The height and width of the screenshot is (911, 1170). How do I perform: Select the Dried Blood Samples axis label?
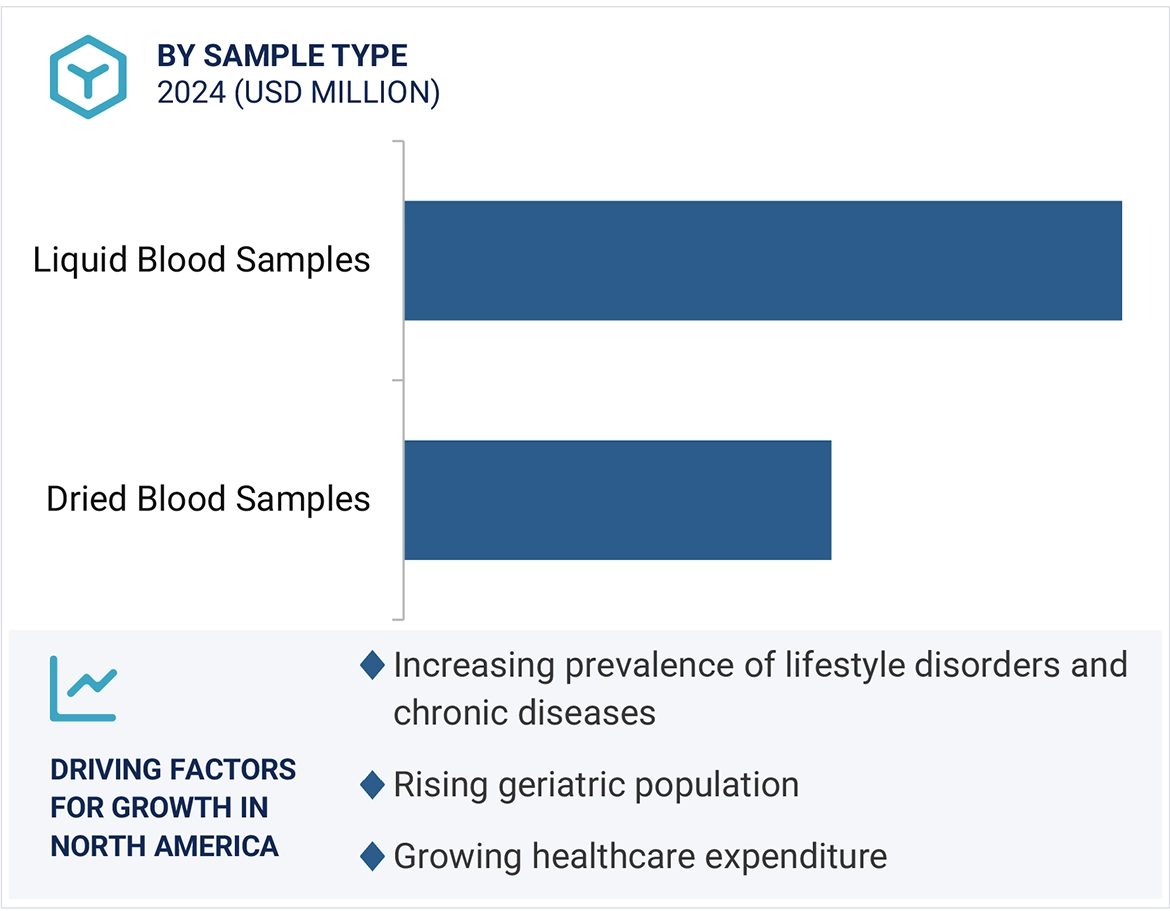[208, 499]
